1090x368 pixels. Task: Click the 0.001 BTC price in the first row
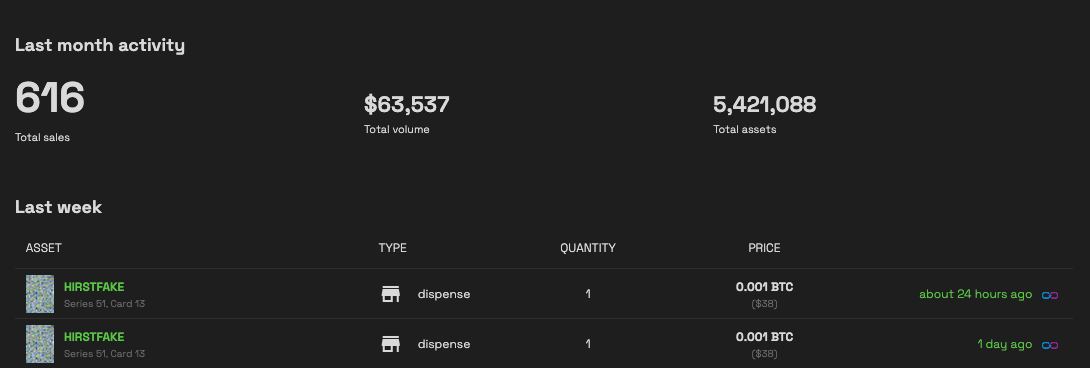764,287
